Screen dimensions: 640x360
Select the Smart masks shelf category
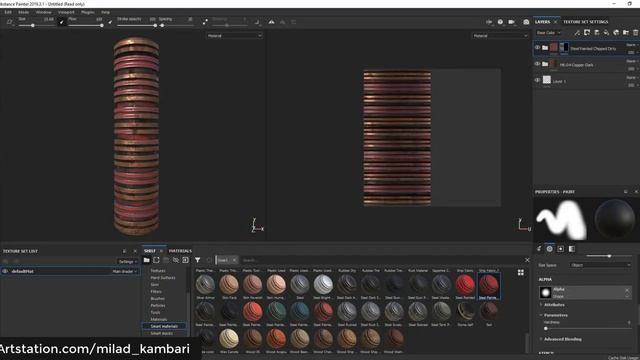click(x=162, y=333)
